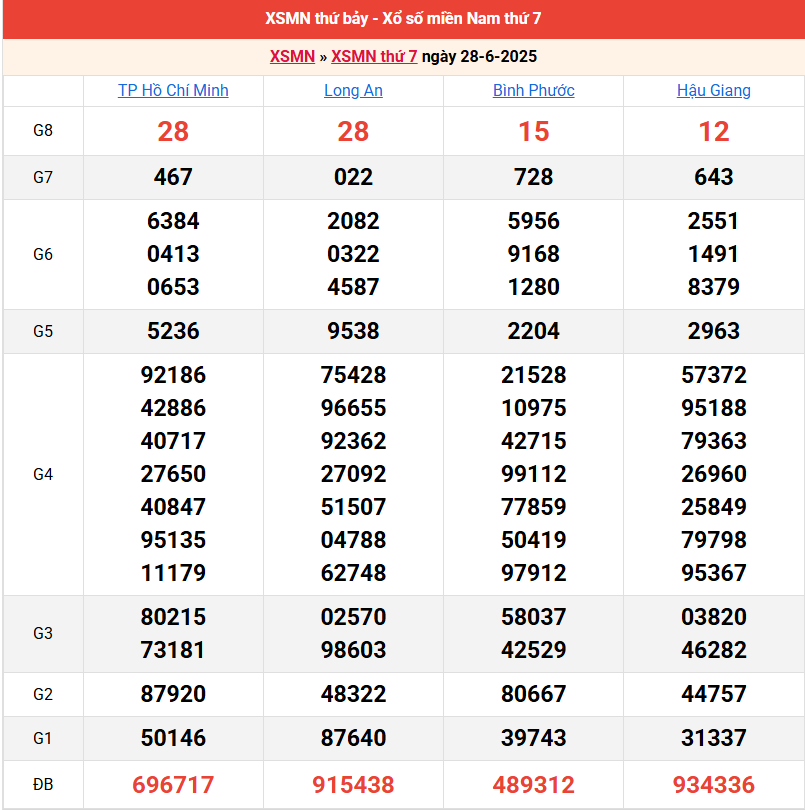
Task: Click the G8 row label
Action: [43, 131]
